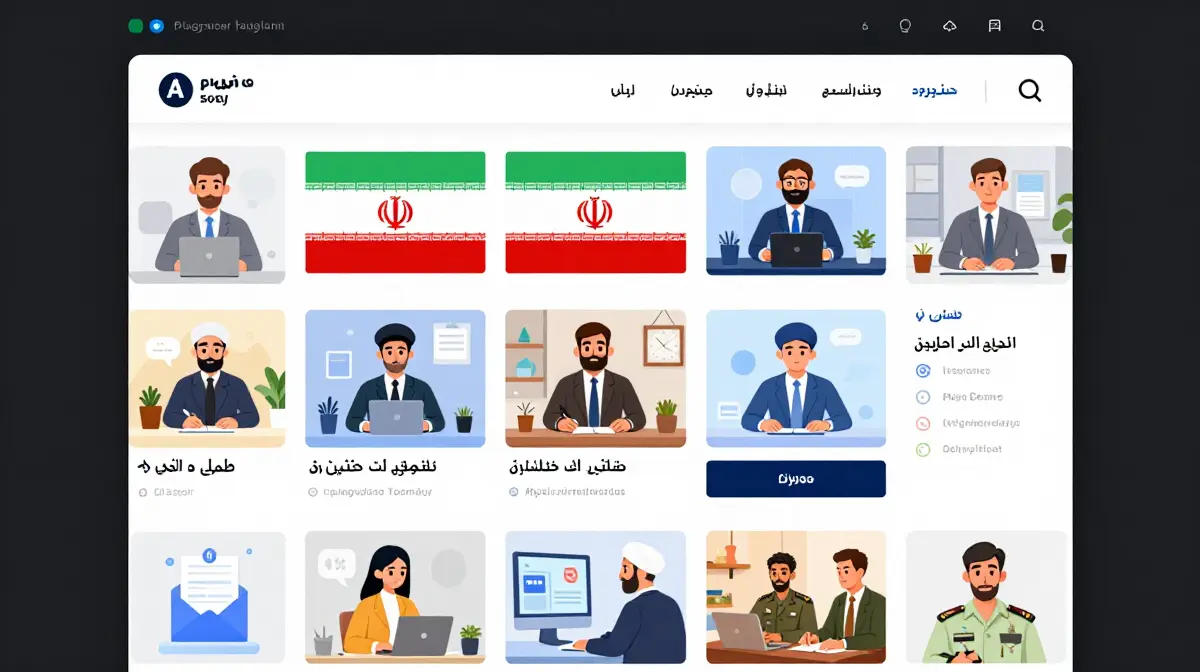Viewport: 1200px width, 672px height.
Task: Click the round navy "A" site logo
Action: 175,90
